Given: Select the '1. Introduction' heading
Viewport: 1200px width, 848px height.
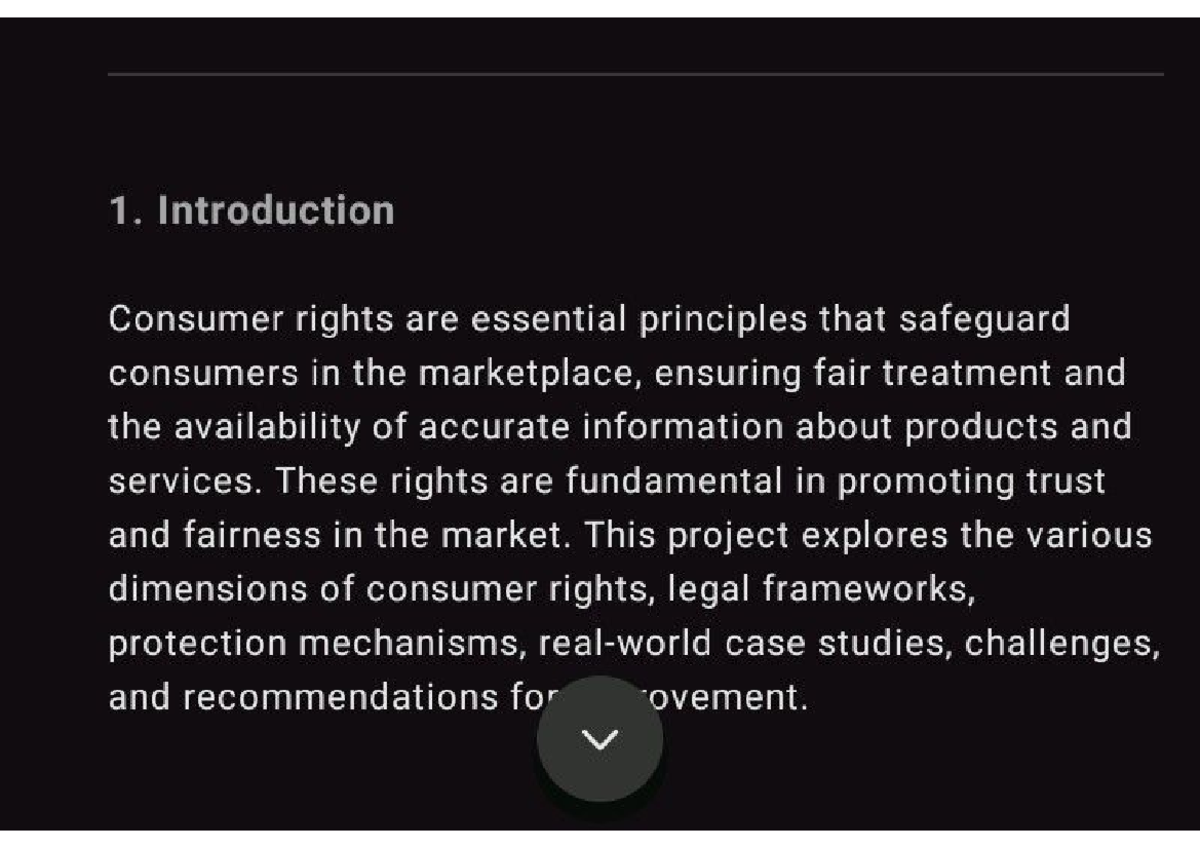Looking at the screenshot, I should click(251, 209).
